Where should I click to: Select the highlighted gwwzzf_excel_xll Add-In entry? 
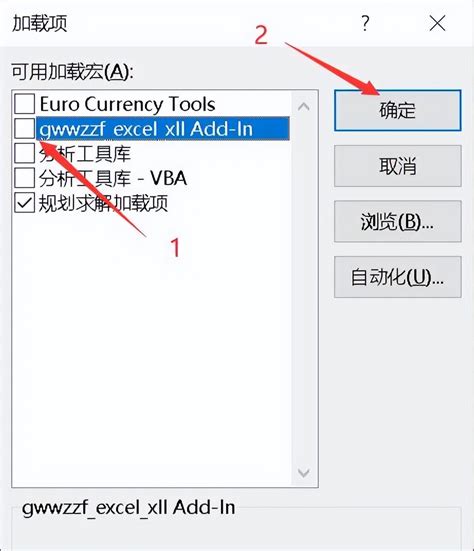point(163,129)
